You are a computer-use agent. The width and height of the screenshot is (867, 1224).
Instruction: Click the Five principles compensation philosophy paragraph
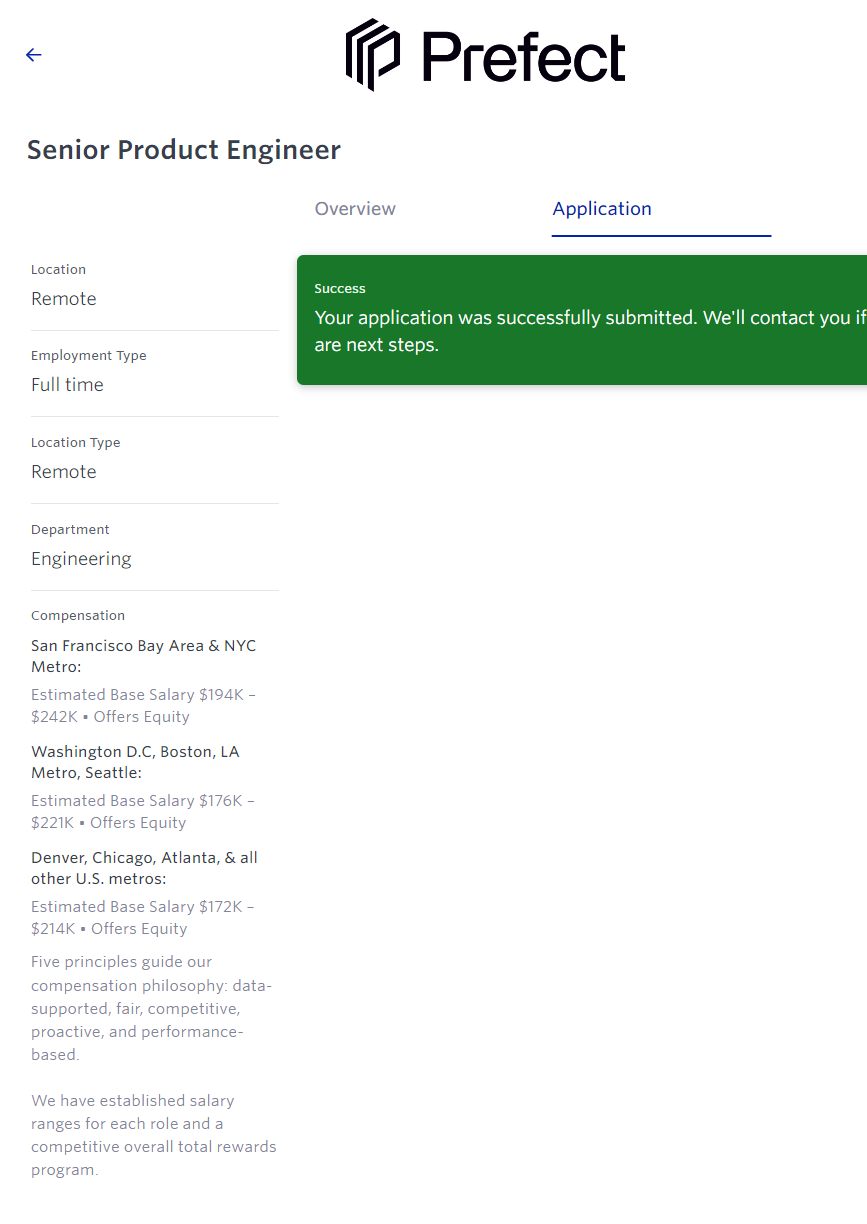pos(151,1008)
